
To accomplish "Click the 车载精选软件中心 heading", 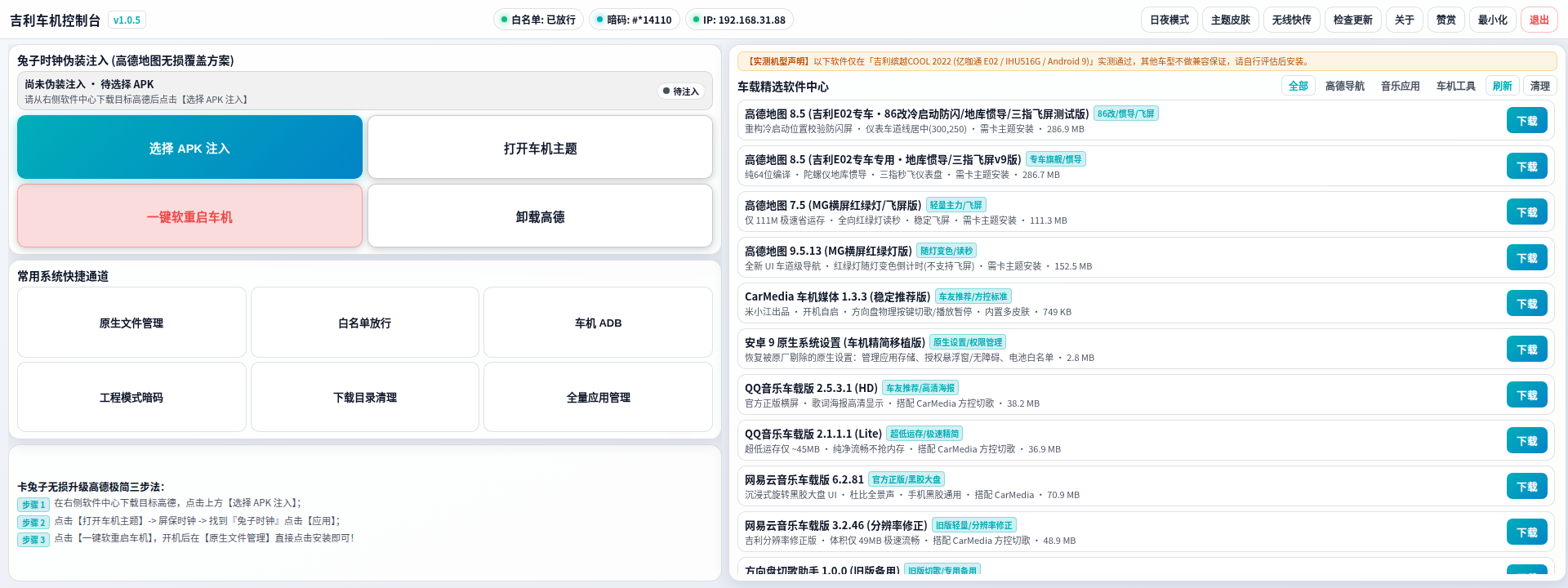I will [783, 87].
